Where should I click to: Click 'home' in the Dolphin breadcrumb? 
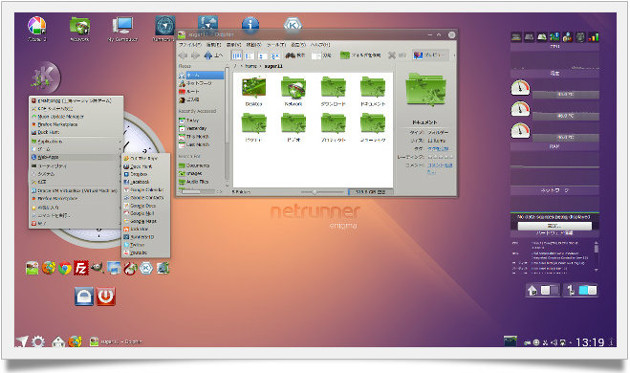251,66
